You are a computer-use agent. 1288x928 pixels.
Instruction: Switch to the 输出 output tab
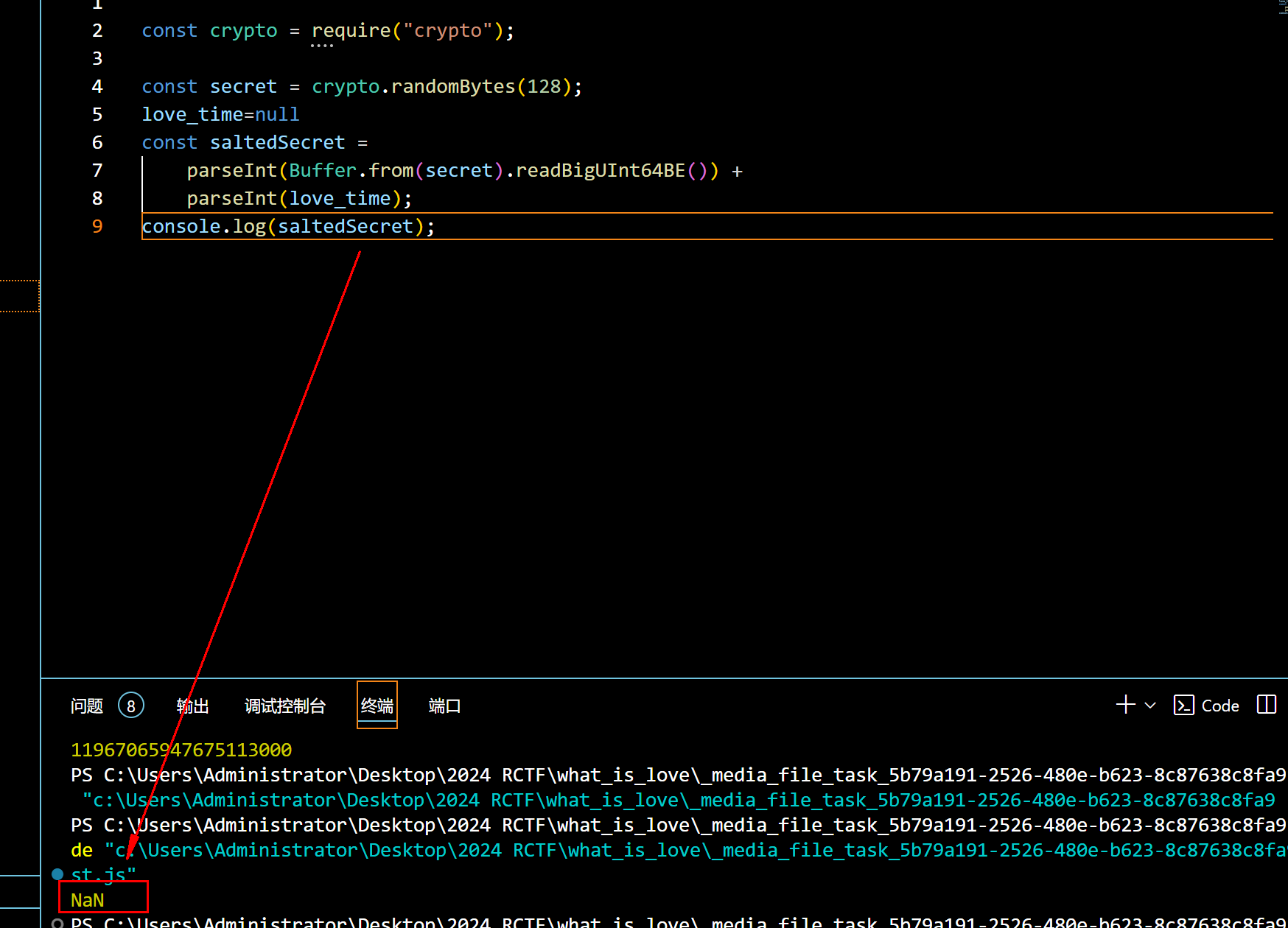coord(193,706)
